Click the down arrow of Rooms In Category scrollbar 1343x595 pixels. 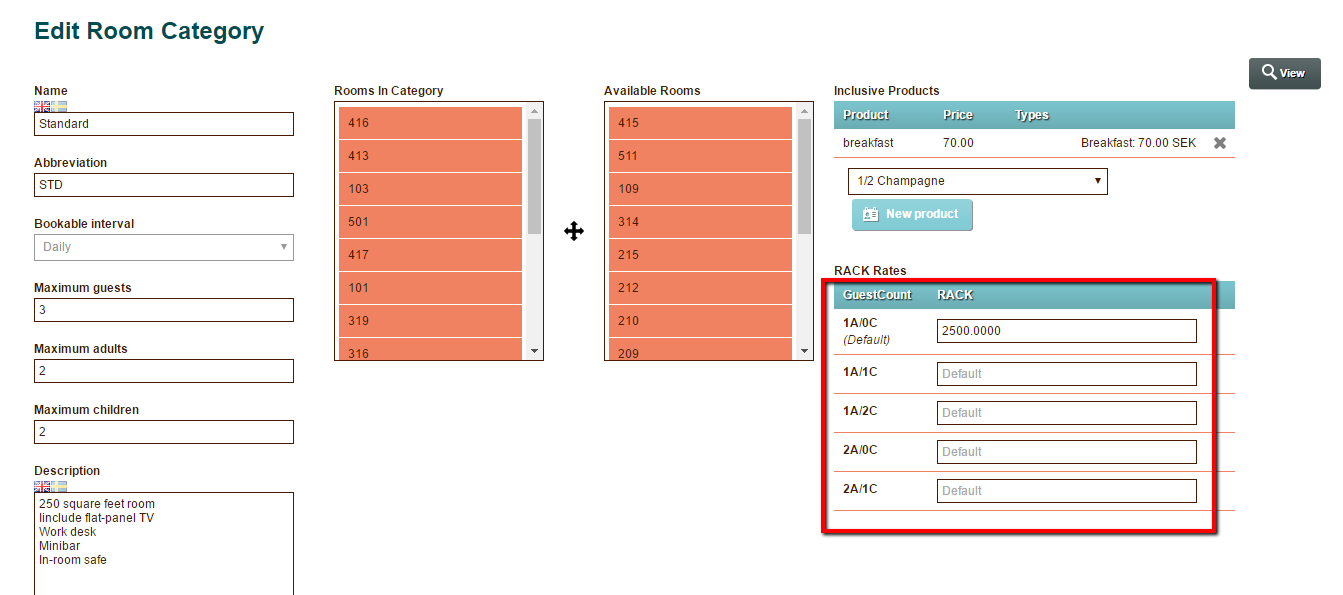(535, 350)
